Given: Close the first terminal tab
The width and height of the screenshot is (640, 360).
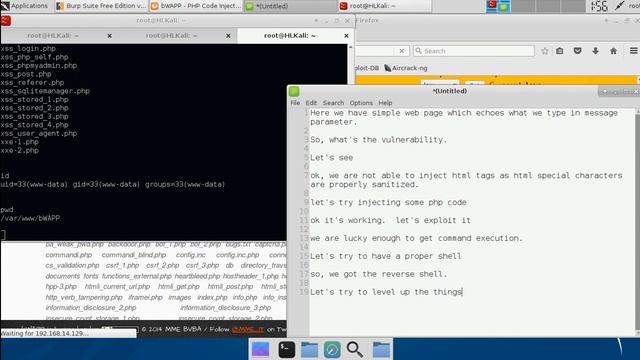Looking at the screenshot, I should (109, 36).
